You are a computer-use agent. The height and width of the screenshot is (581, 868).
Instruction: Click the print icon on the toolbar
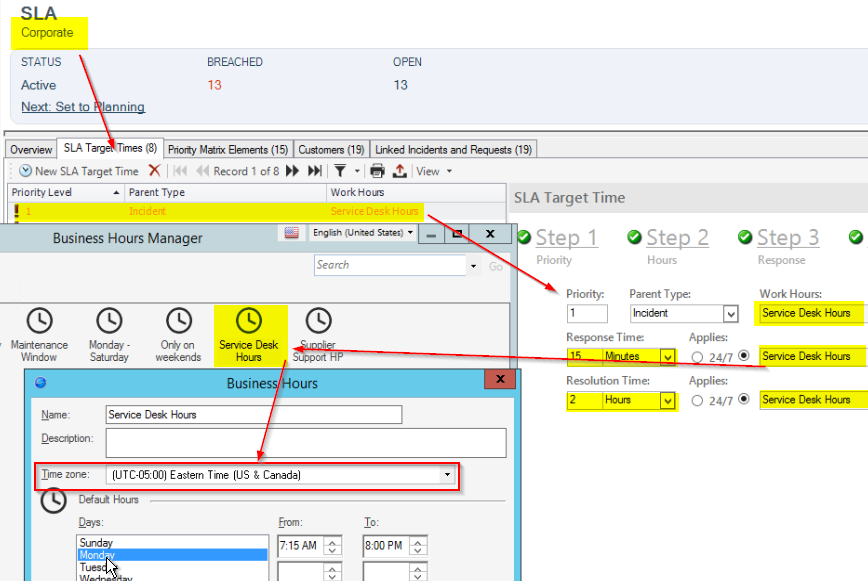click(x=378, y=170)
